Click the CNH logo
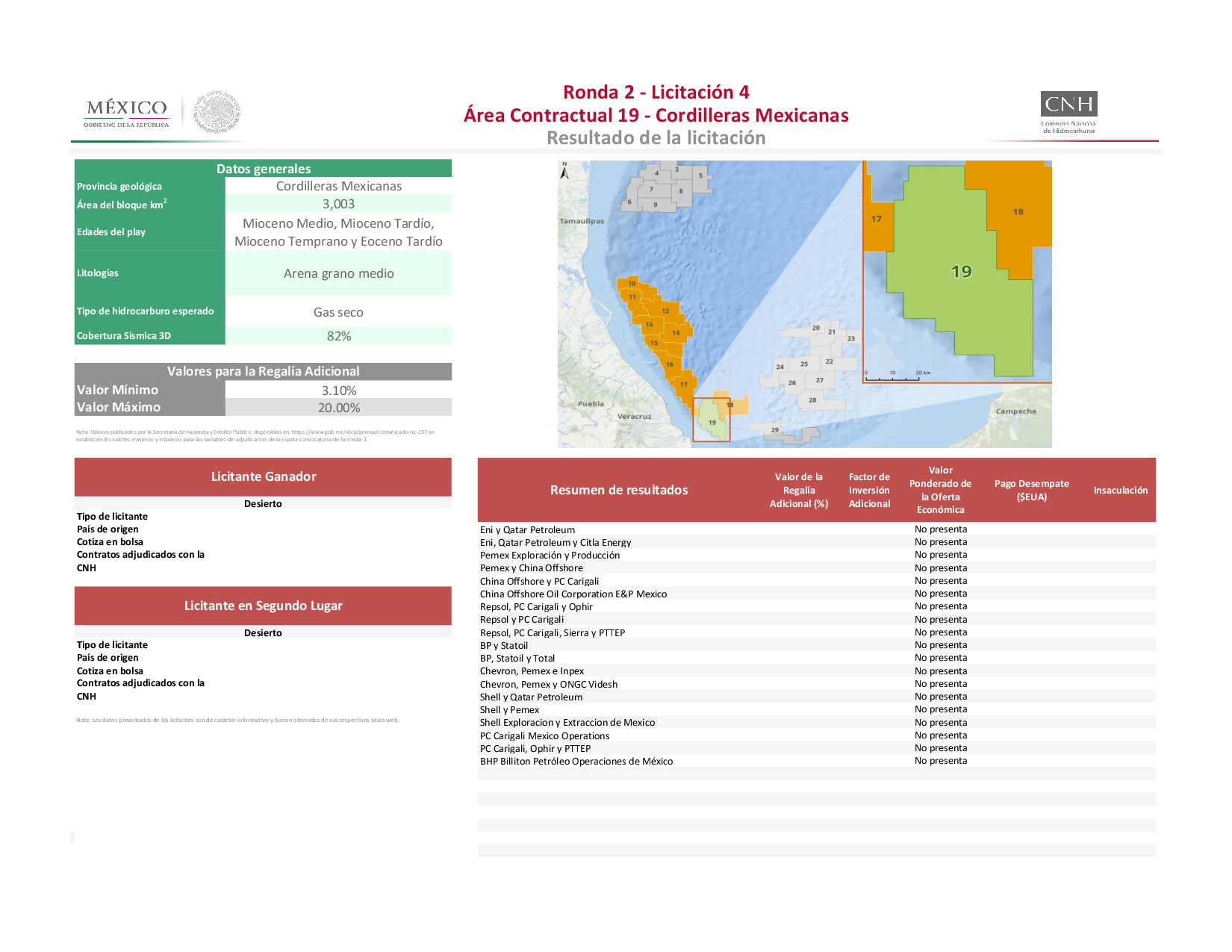This screenshot has width=1232, height=952. [x=1068, y=112]
